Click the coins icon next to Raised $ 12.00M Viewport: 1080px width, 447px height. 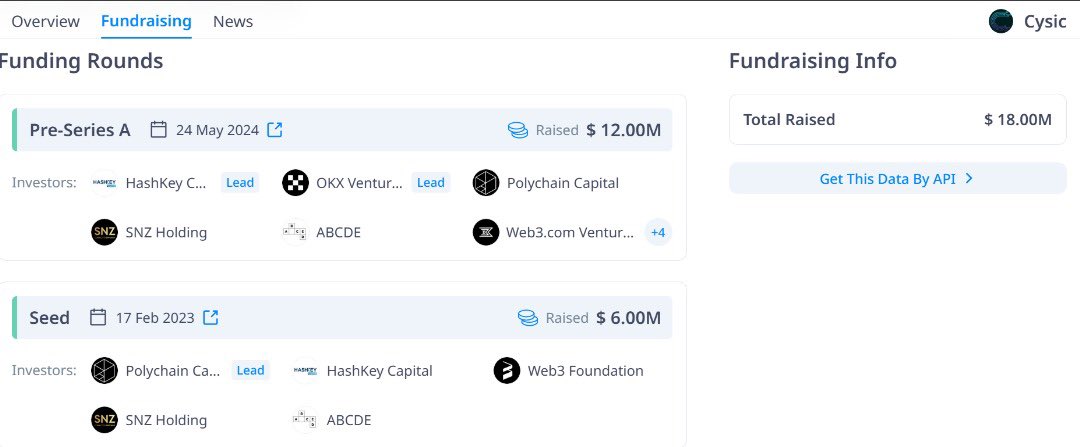[x=518, y=129]
